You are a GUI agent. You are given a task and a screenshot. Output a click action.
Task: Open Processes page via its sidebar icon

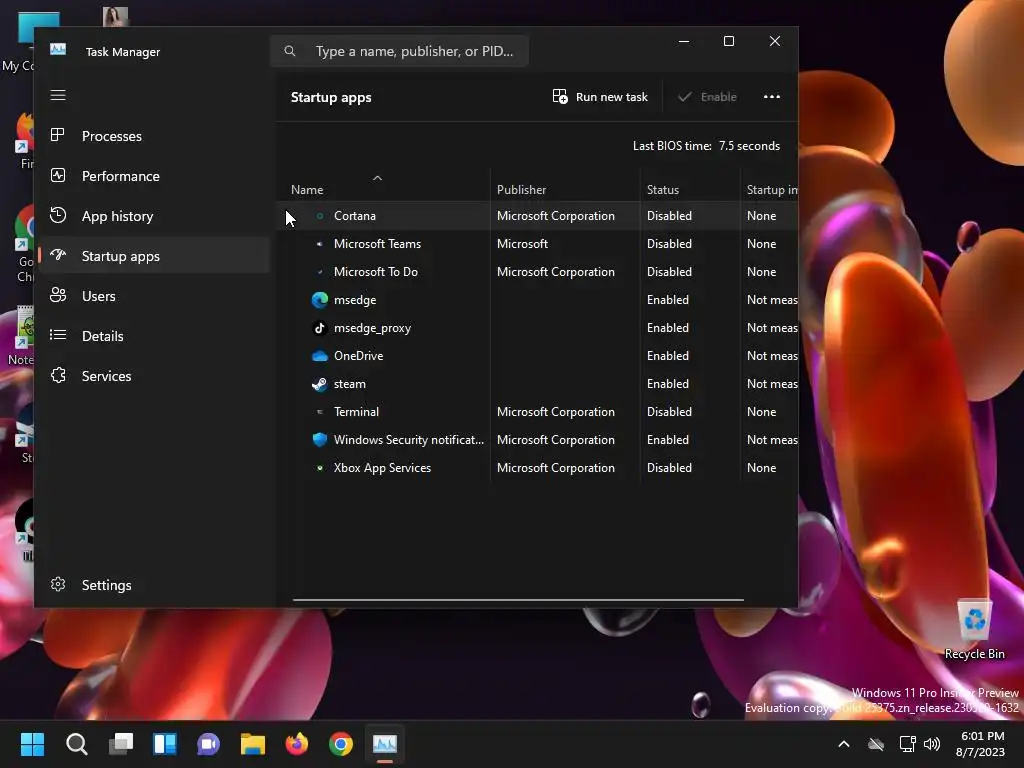pos(58,135)
